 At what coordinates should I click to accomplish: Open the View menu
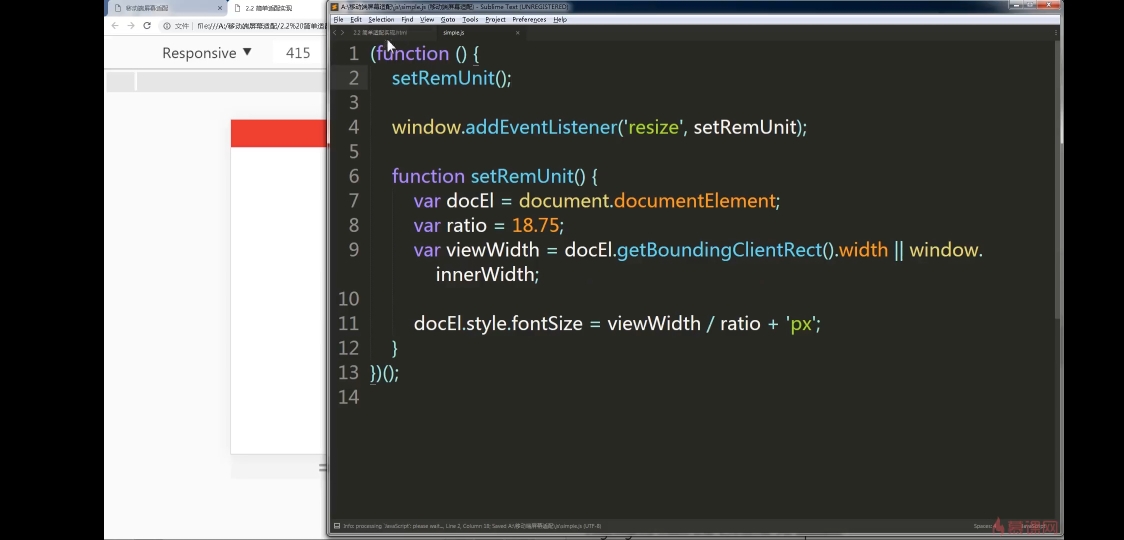(427, 19)
